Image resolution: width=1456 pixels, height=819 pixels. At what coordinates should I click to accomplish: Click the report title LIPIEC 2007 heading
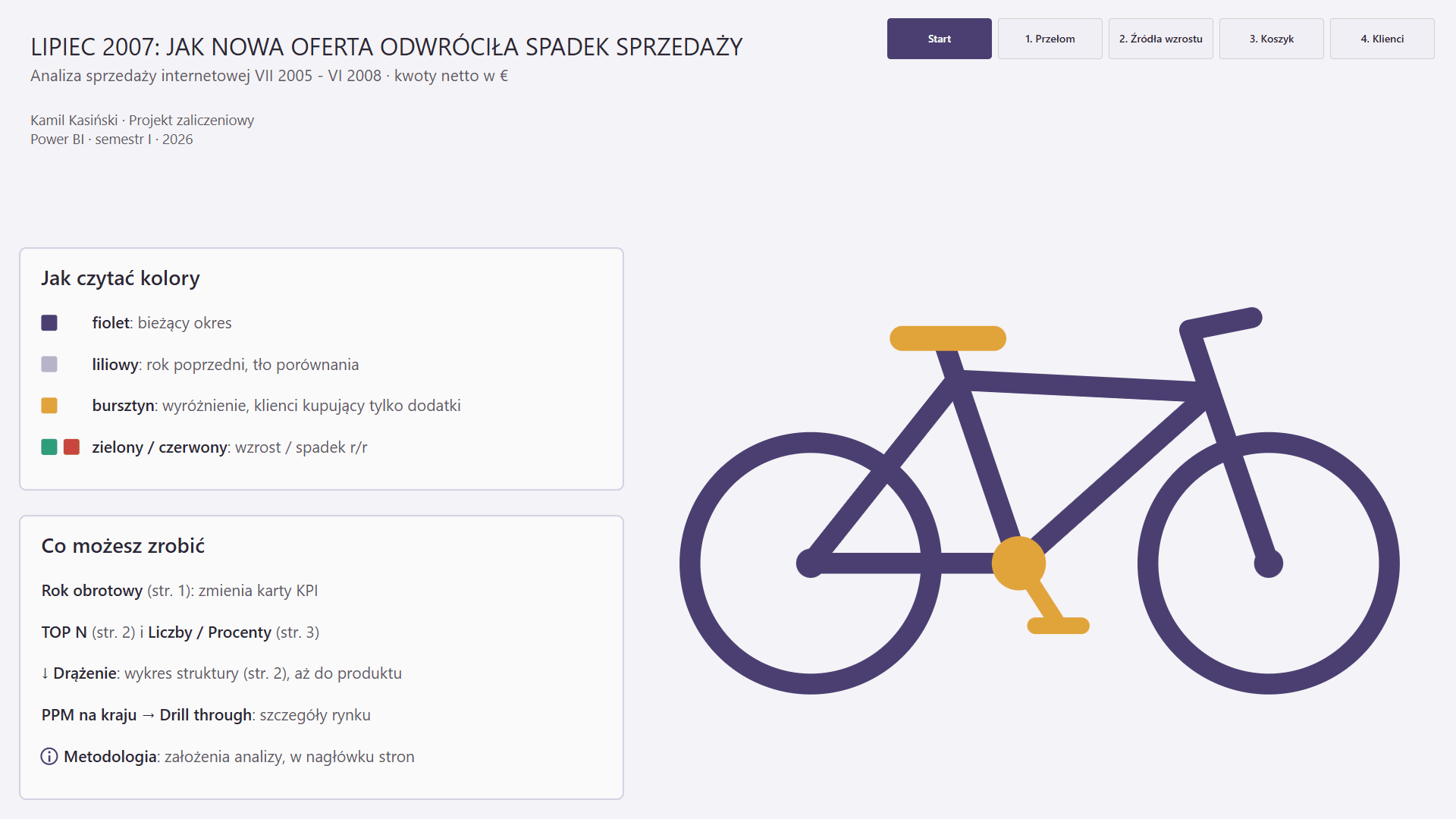387,47
